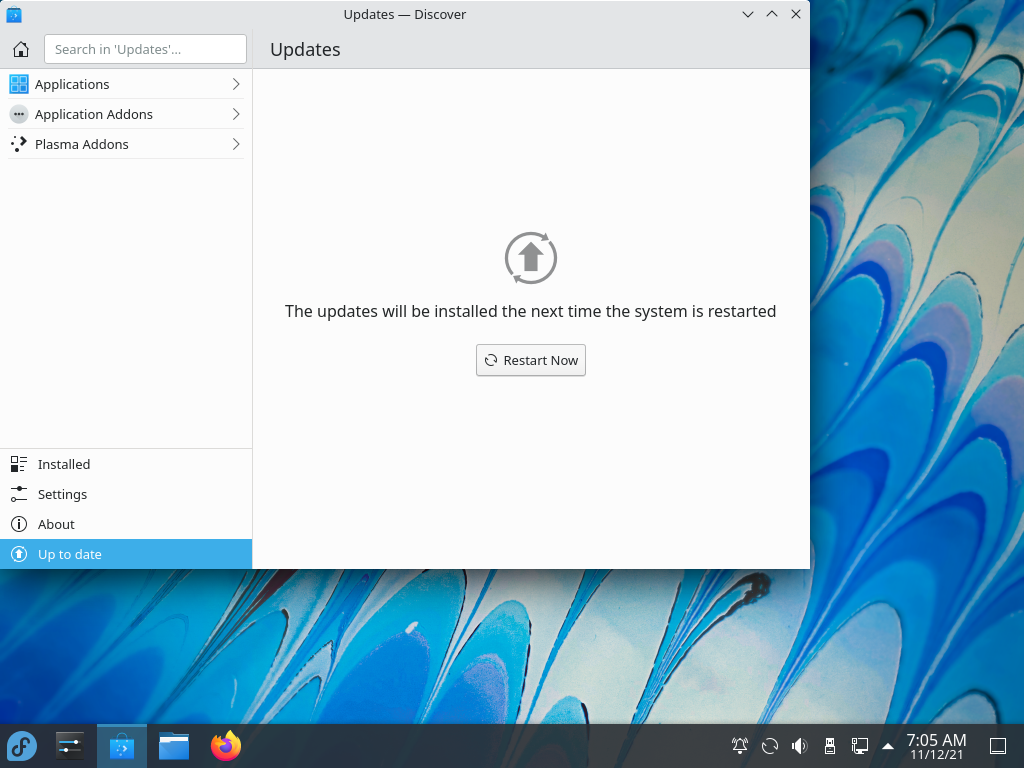
Task: Expand Applications chevron arrow
Action: [x=236, y=84]
